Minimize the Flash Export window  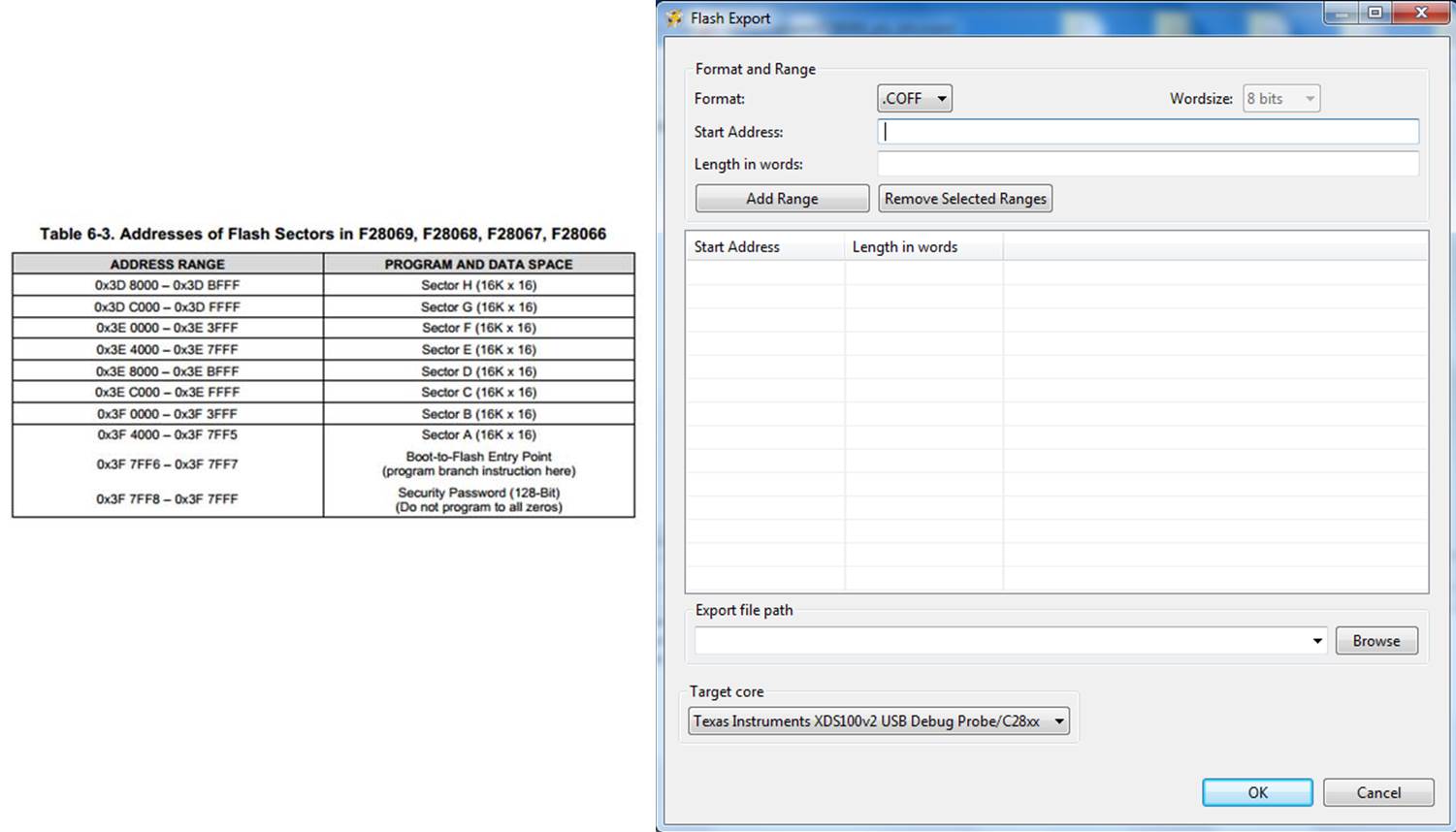[x=1342, y=13]
